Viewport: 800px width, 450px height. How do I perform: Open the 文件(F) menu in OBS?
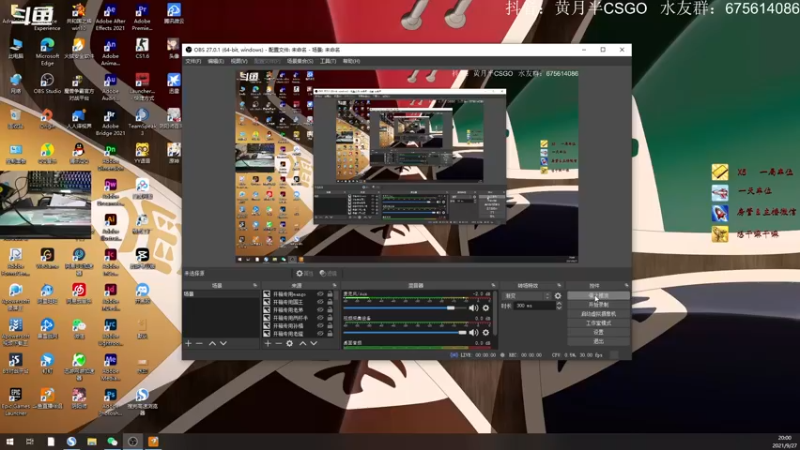(193, 61)
